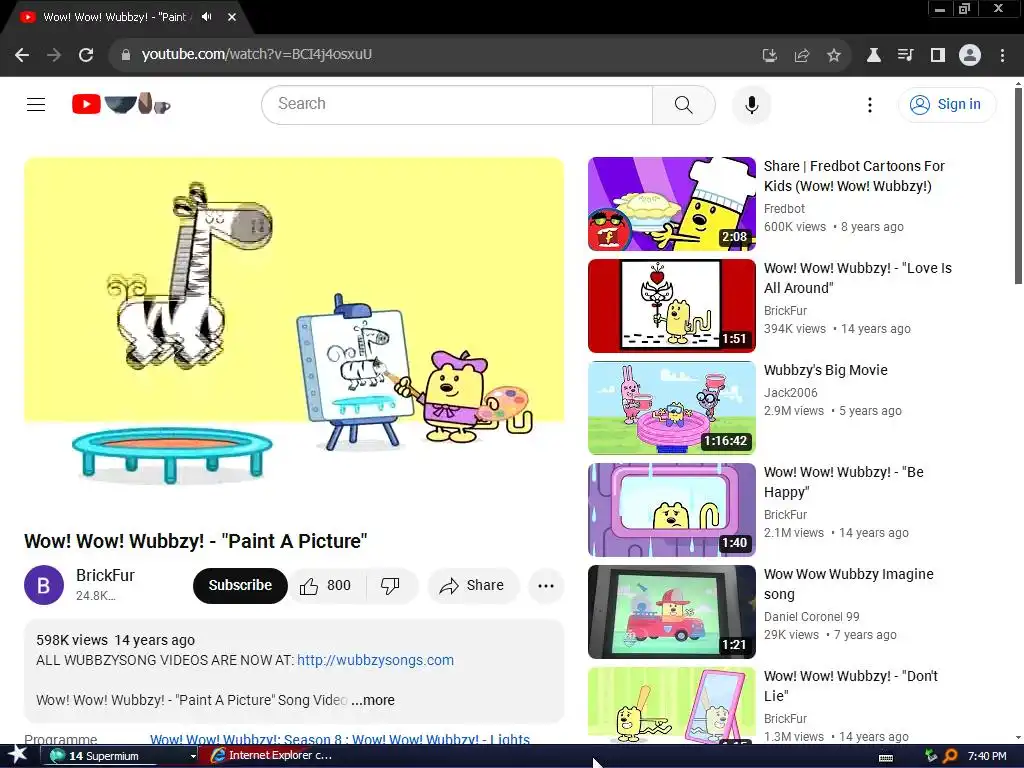Toggle the browser side panel icon
The width and height of the screenshot is (1024, 768).
(938, 56)
